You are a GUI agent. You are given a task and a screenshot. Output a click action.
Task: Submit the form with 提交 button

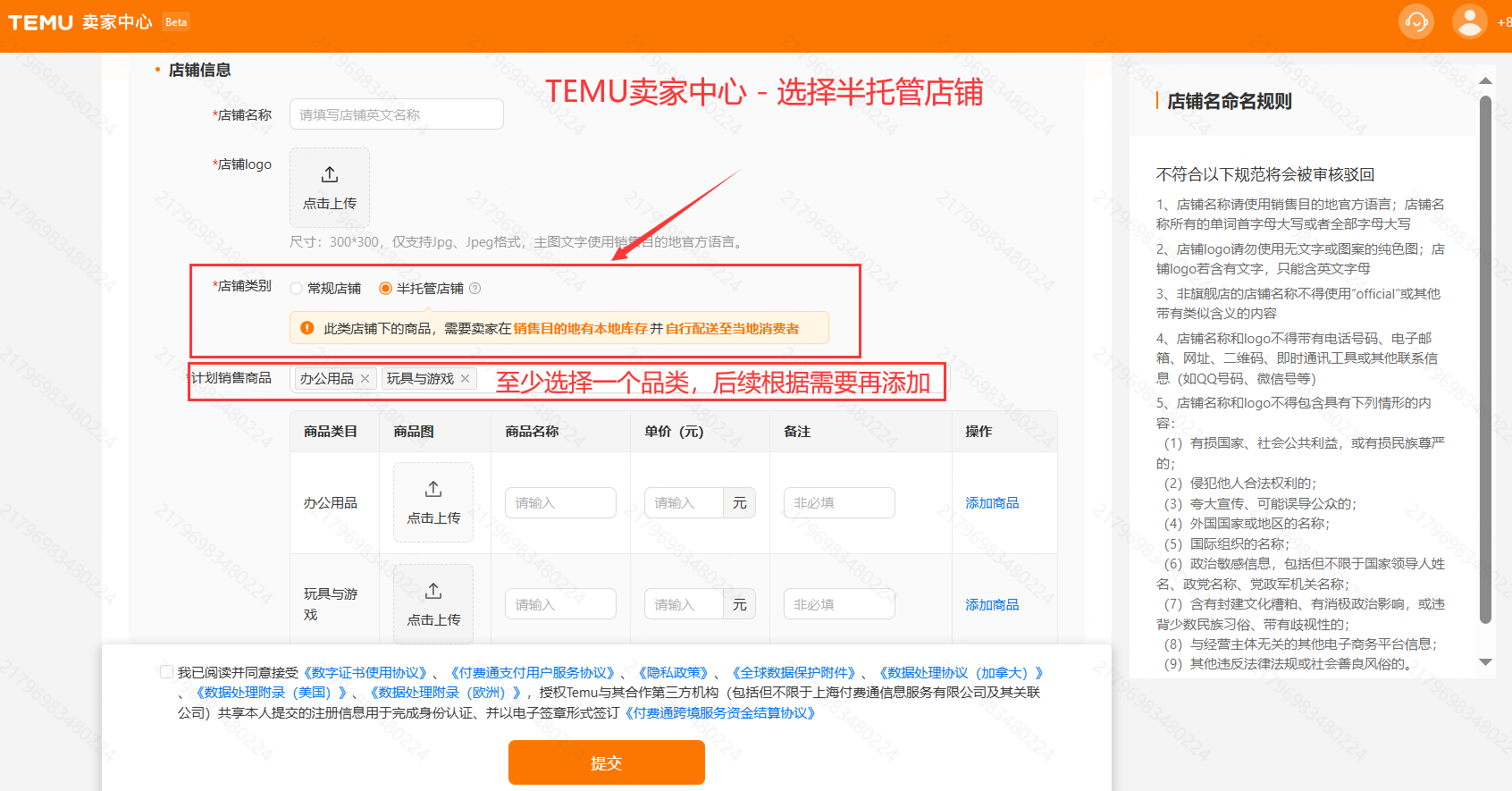pyautogui.click(x=607, y=762)
